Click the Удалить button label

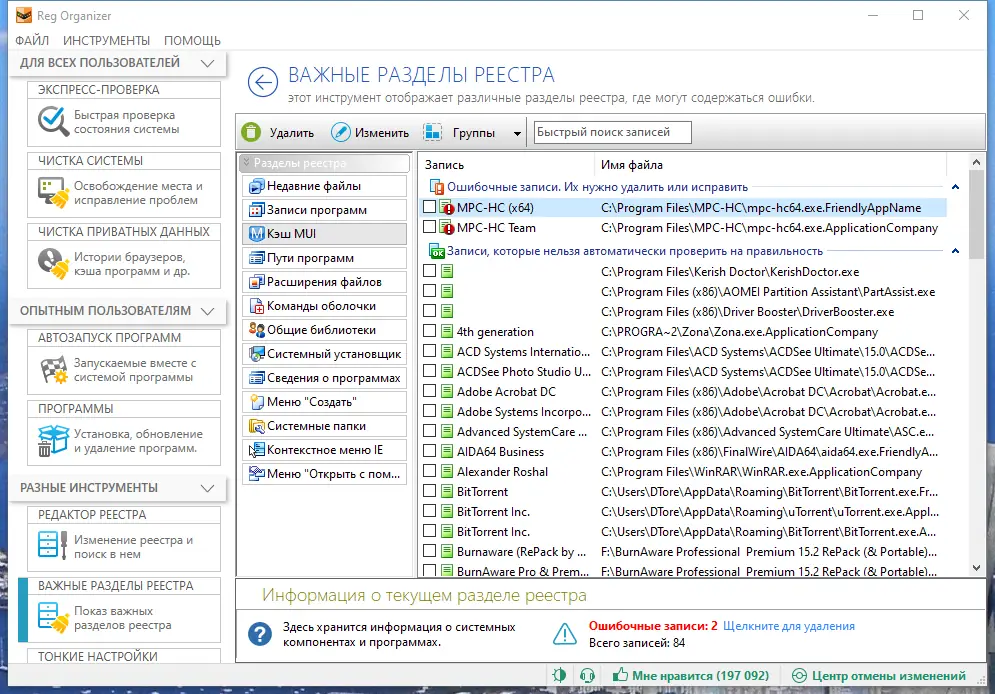tap(291, 133)
